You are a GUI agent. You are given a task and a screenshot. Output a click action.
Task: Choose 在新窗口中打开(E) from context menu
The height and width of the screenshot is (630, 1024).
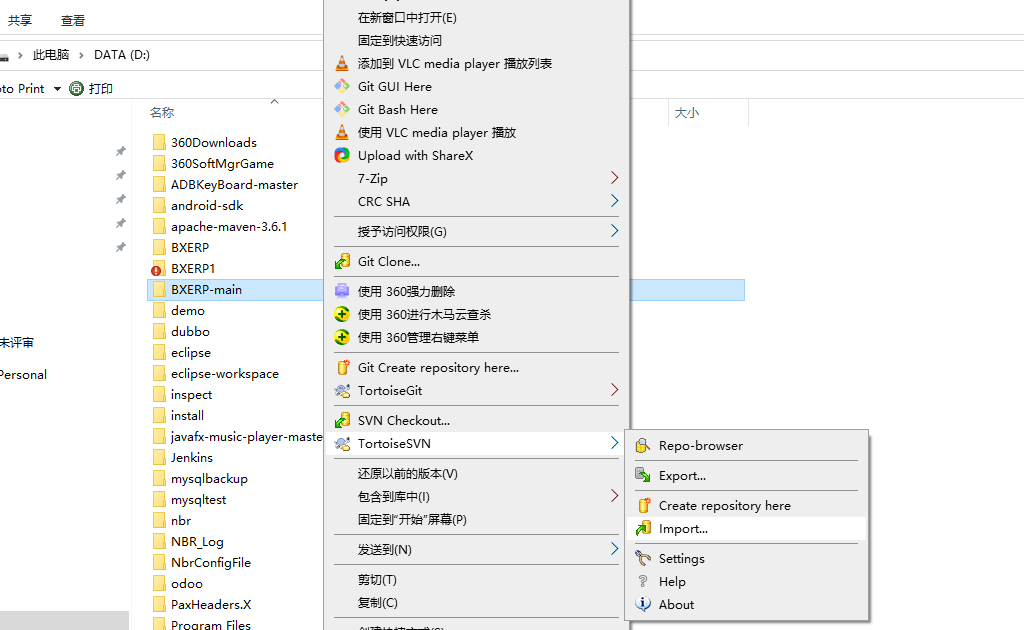pyautogui.click(x=408, y=18)
